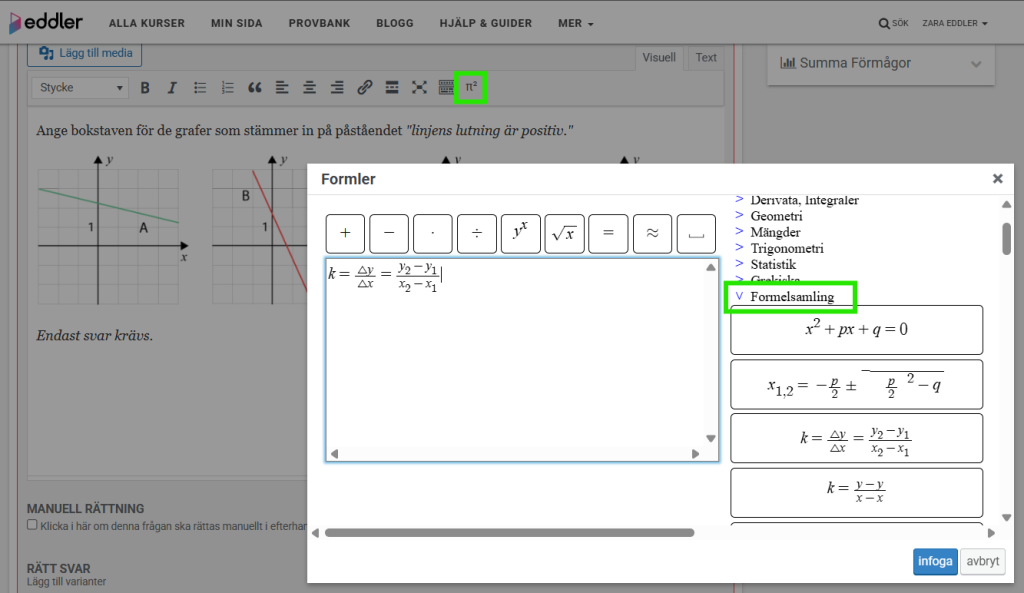Toggle bold formatting in editor toolbar
This screenshot has height=593, width=1024.
click(x=145, y=88)
